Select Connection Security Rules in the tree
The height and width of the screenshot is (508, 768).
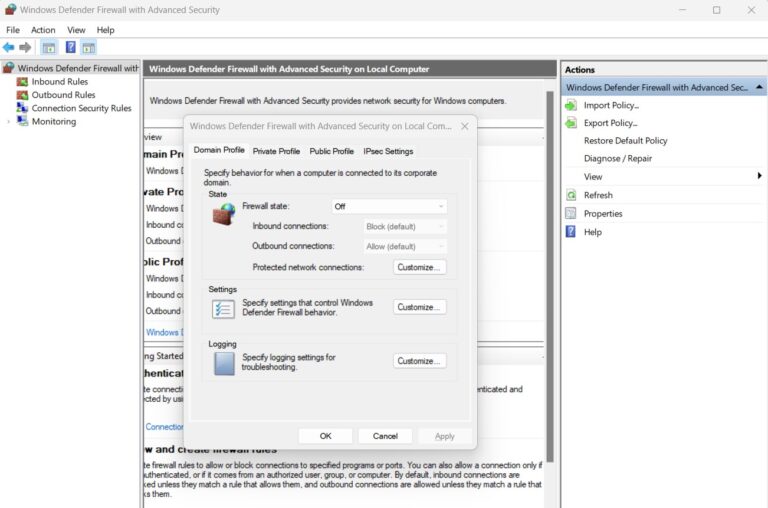pos(81,108)
